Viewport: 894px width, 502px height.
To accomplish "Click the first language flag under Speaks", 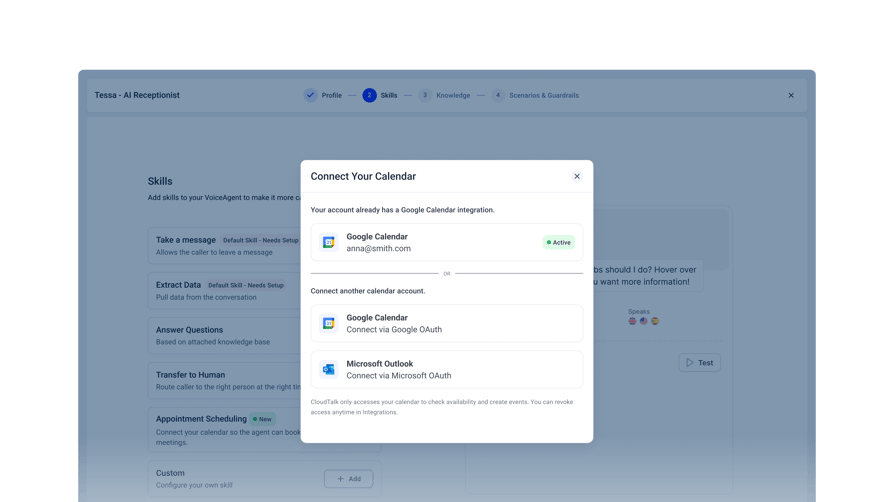I will coord(632,321).
